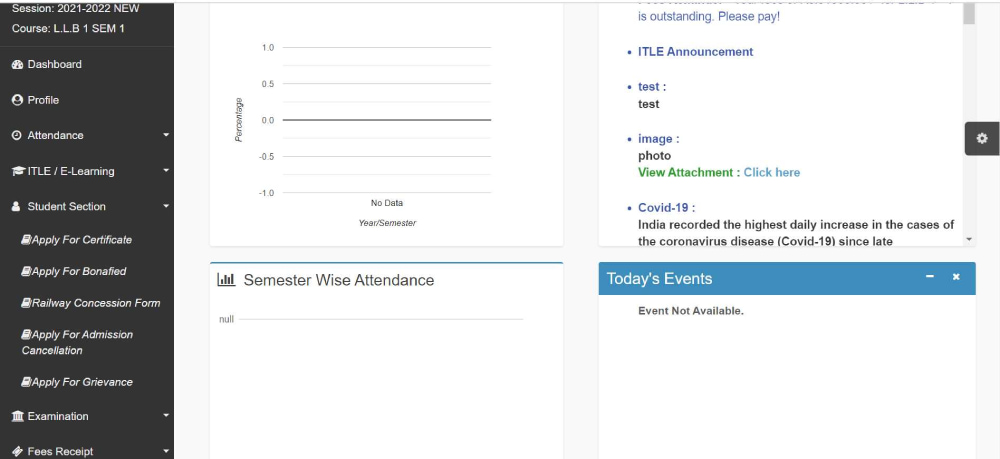
Task: Expand the ITLE / E-Learning submenu arrow
Action: point(166,171)
